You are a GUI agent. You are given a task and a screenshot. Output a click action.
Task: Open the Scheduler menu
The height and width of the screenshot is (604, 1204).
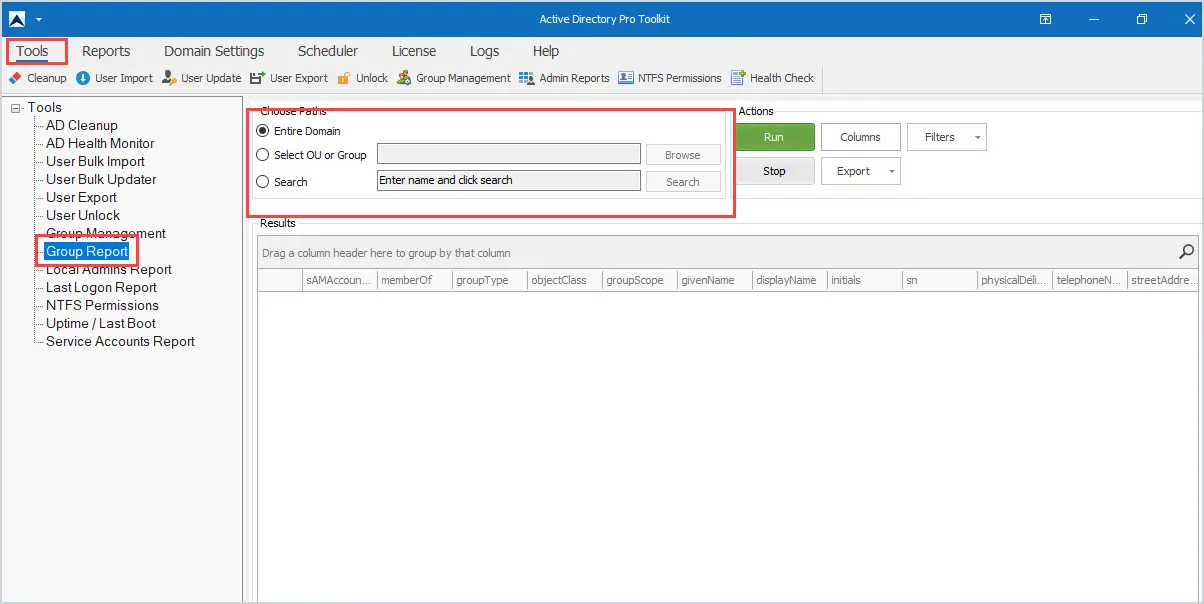click(x=328, y=51)
